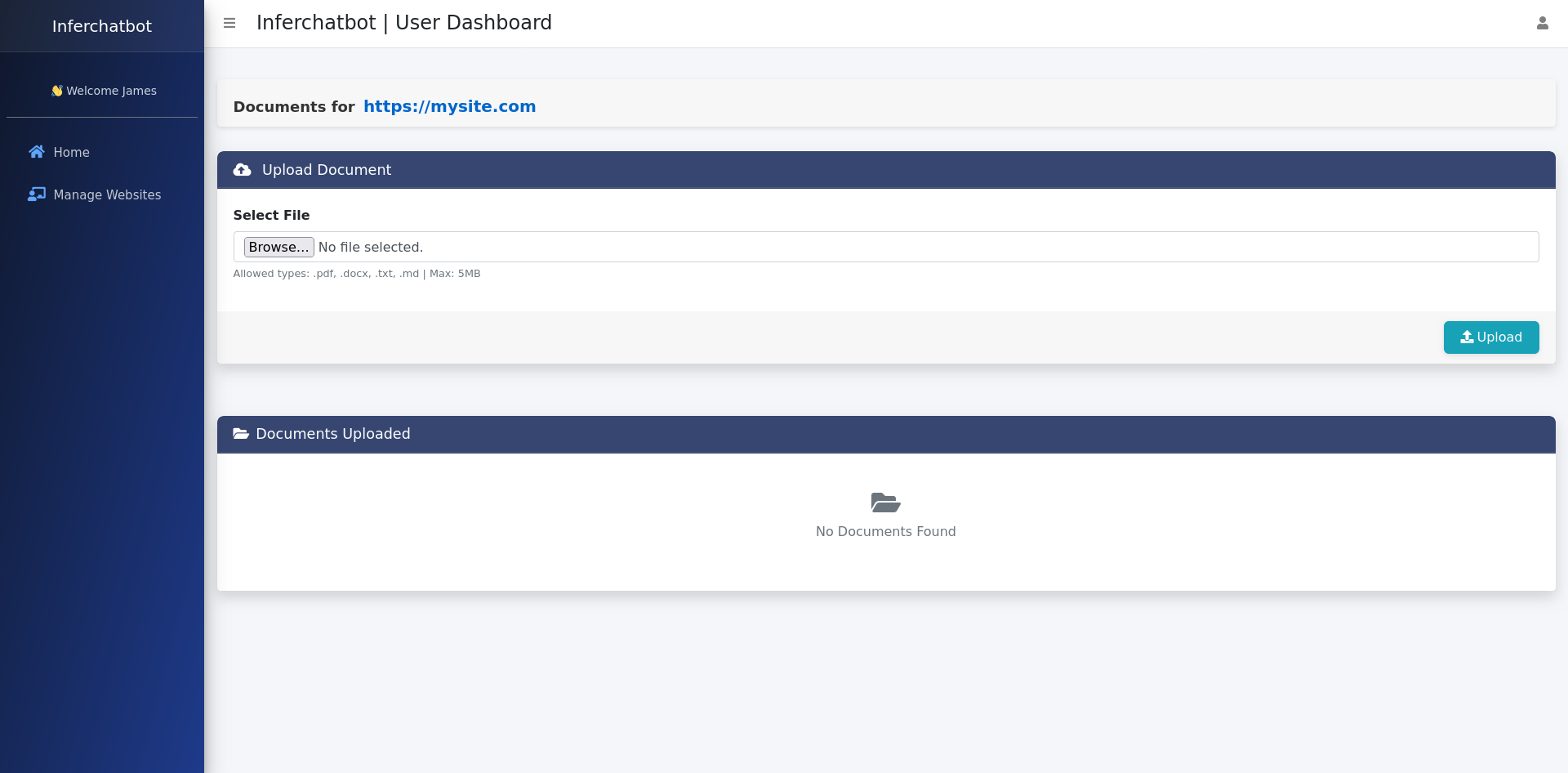Open Manage Websites from the sidebar menu

[107, 194]
